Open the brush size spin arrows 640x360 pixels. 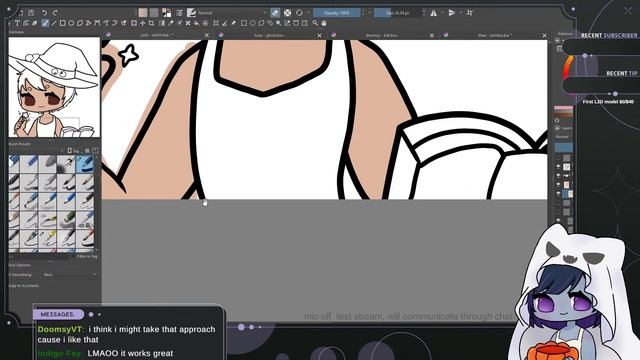point(424,13)
